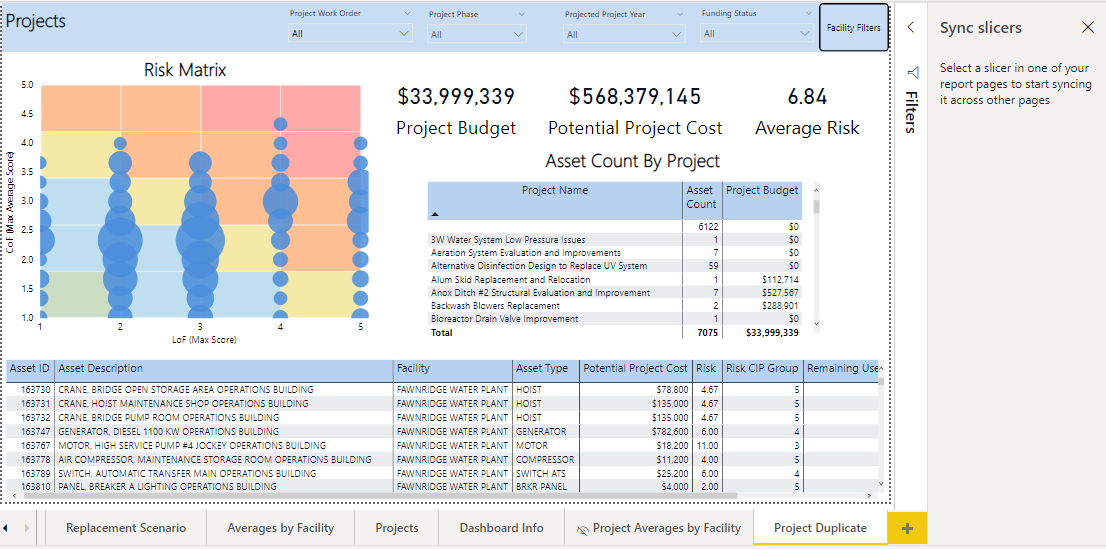
Task: Expand Funding Status slicer header chevron
Action: [x=809, y=13]
